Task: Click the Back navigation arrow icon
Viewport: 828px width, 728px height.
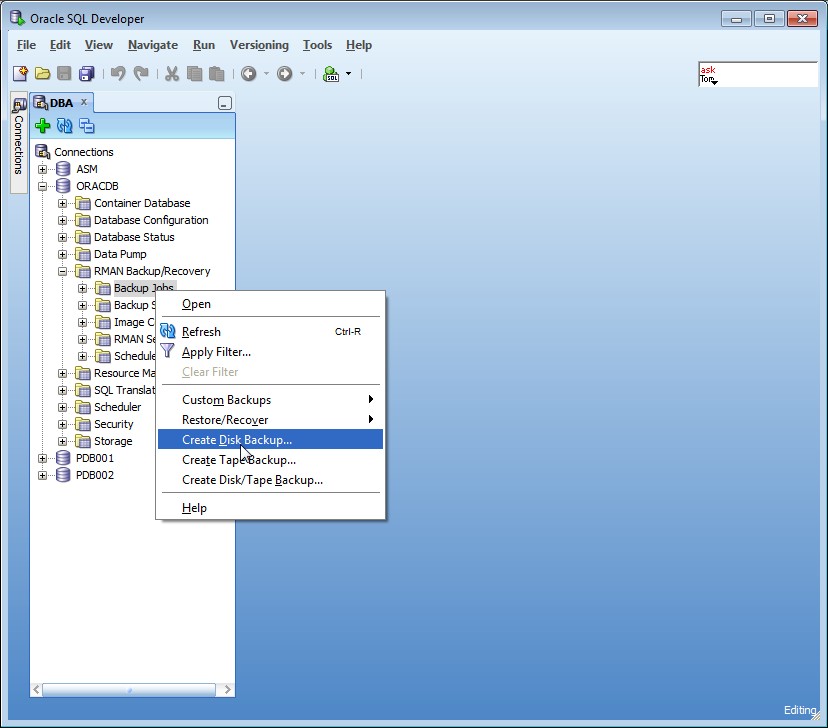Action: pyautogui.click(x=249, y=73)
